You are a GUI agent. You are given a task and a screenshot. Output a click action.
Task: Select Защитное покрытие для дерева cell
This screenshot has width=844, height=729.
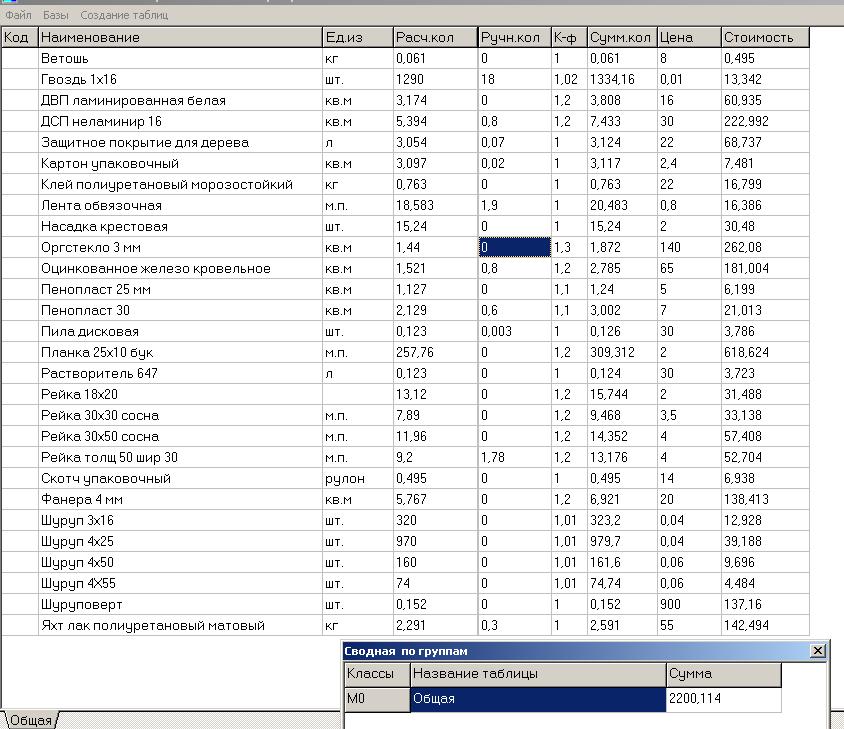[180, 142]
